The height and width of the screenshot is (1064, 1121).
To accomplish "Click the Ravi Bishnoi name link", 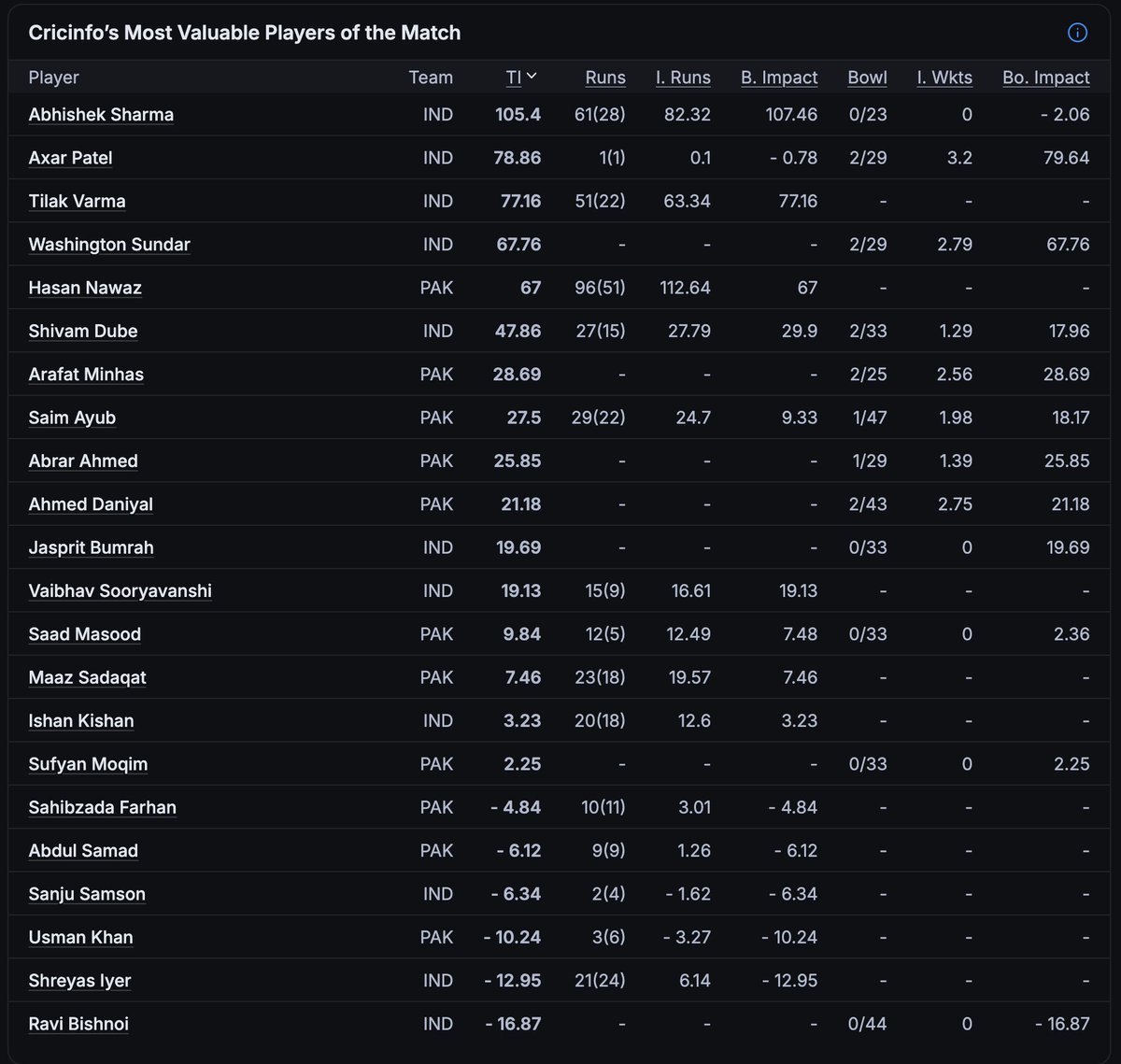I will [x=78, y=1024].
